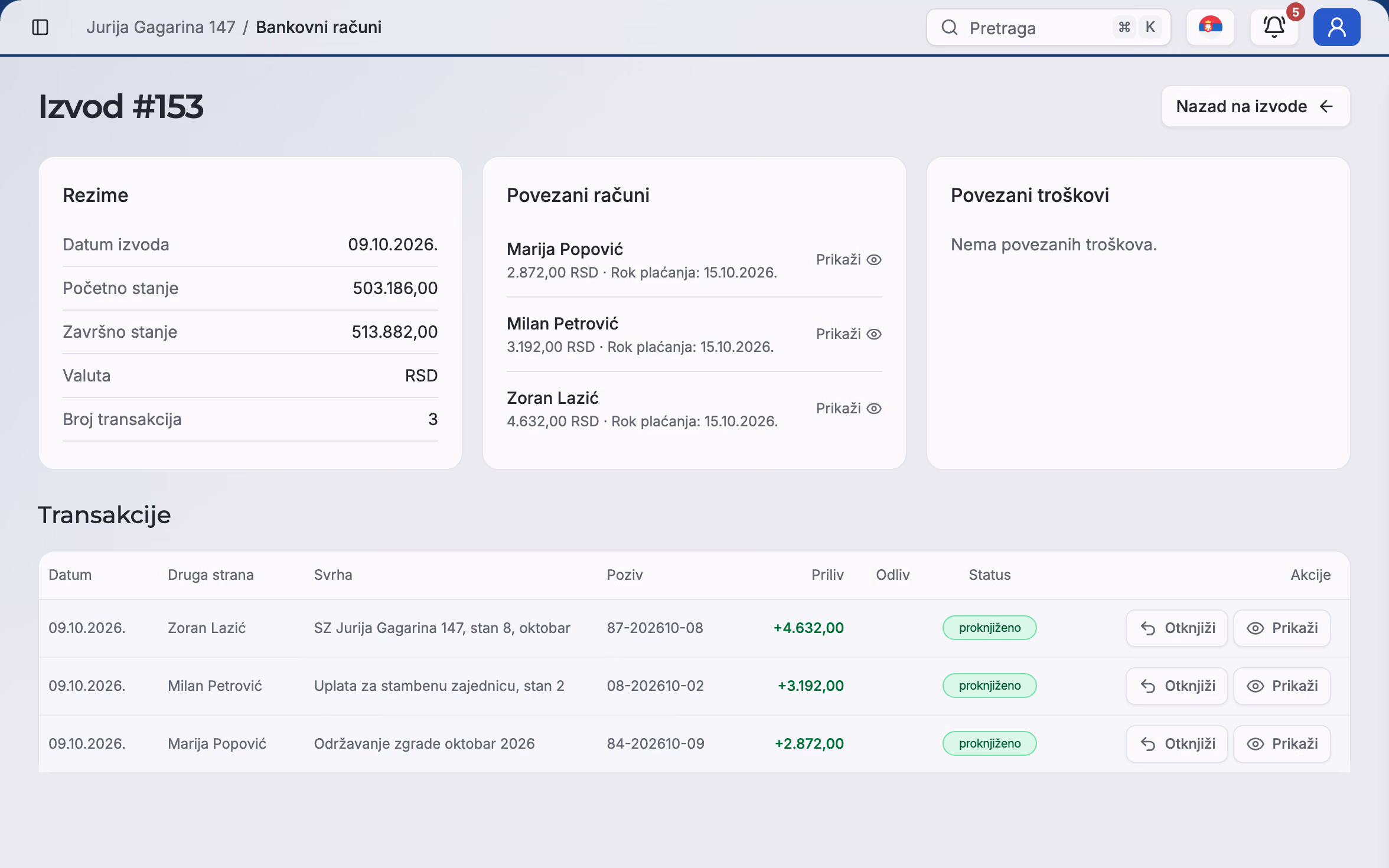Viewport: 1389px width, 868px height.
Task: Open notifications bell with 5 badge
Action: [x=1274, y=27]
